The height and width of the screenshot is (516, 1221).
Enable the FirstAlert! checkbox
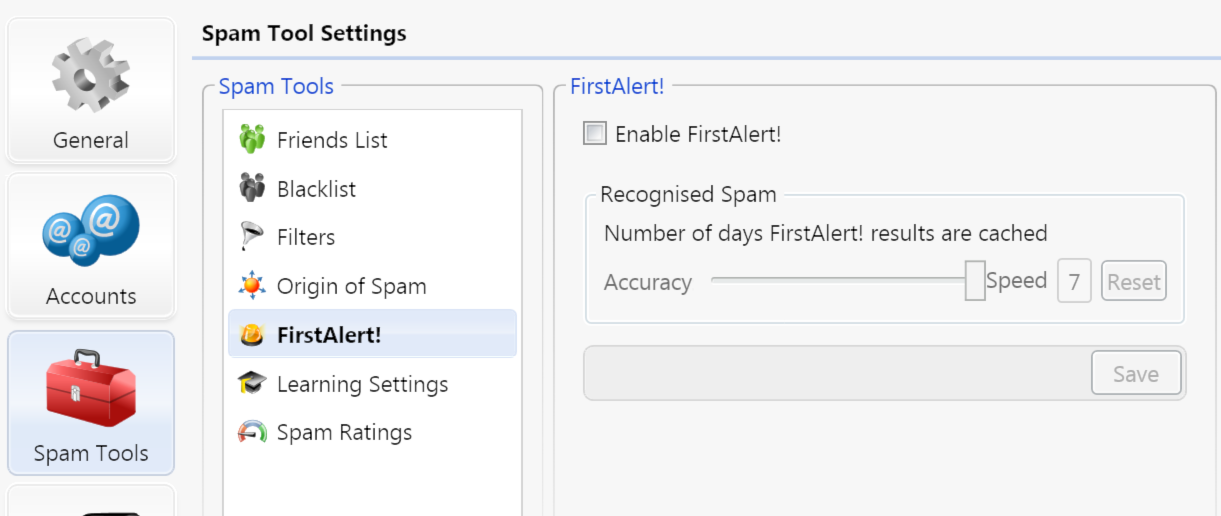[x=595, y=133]
